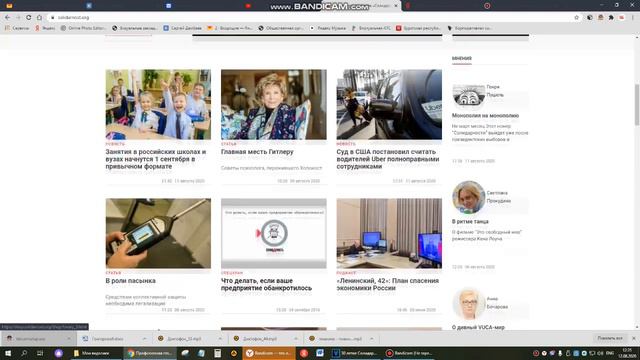Screen dimensions: 640x360
Task: Open Microsoft Word from the taskbar
Action: (x=320, y=353)
